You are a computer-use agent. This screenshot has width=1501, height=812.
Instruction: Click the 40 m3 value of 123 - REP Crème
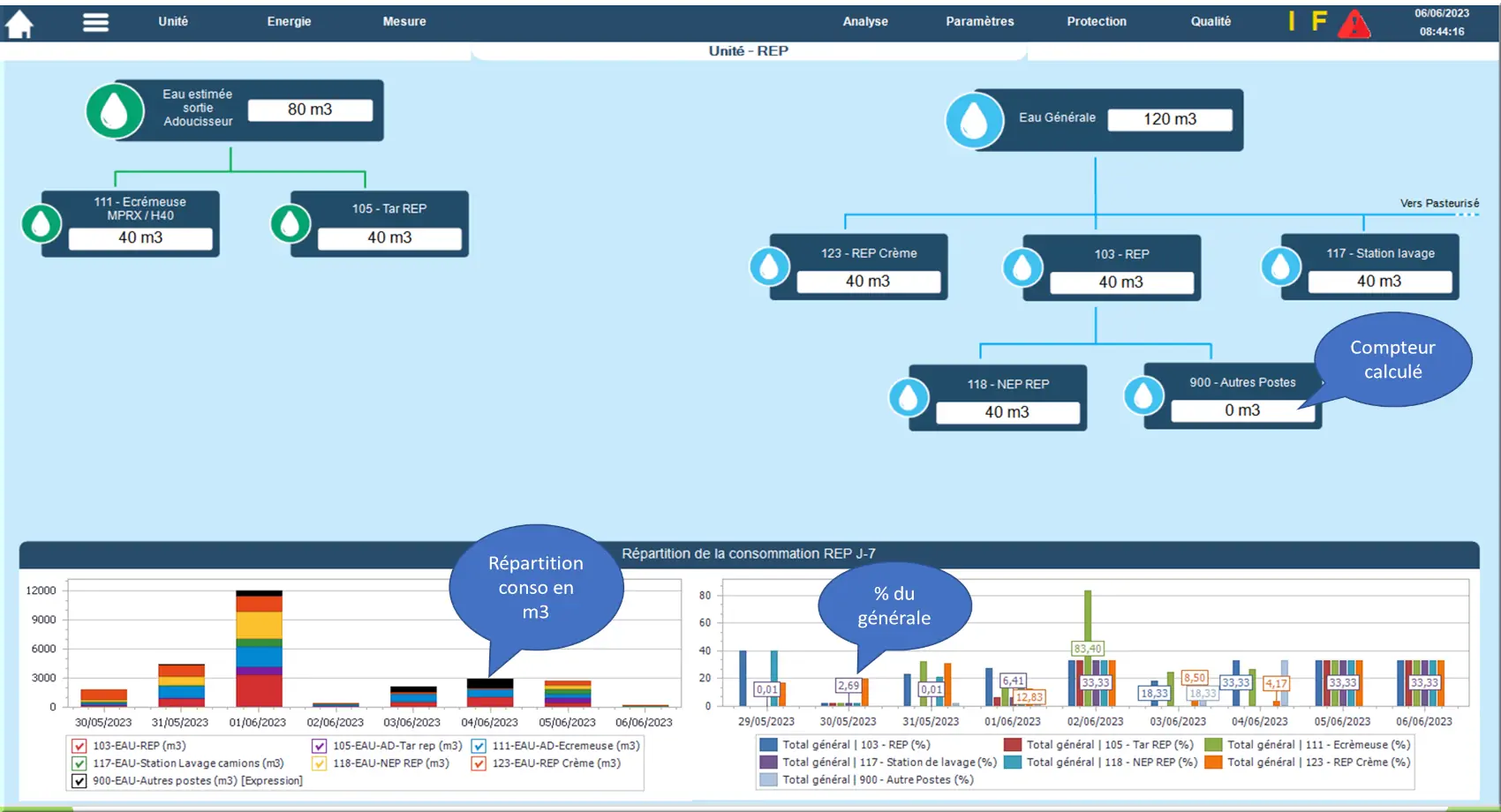click(x=868, y=282)
